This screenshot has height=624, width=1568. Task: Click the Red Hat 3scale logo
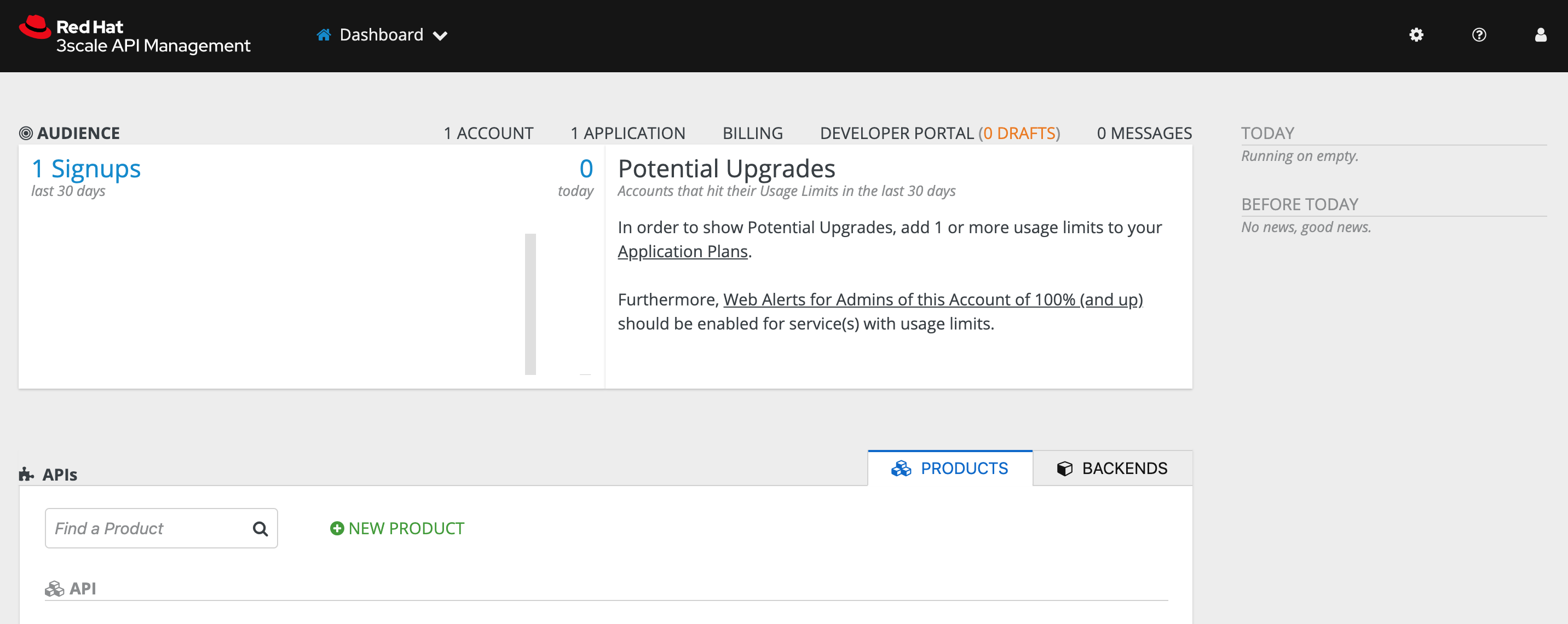click(135, 36)
